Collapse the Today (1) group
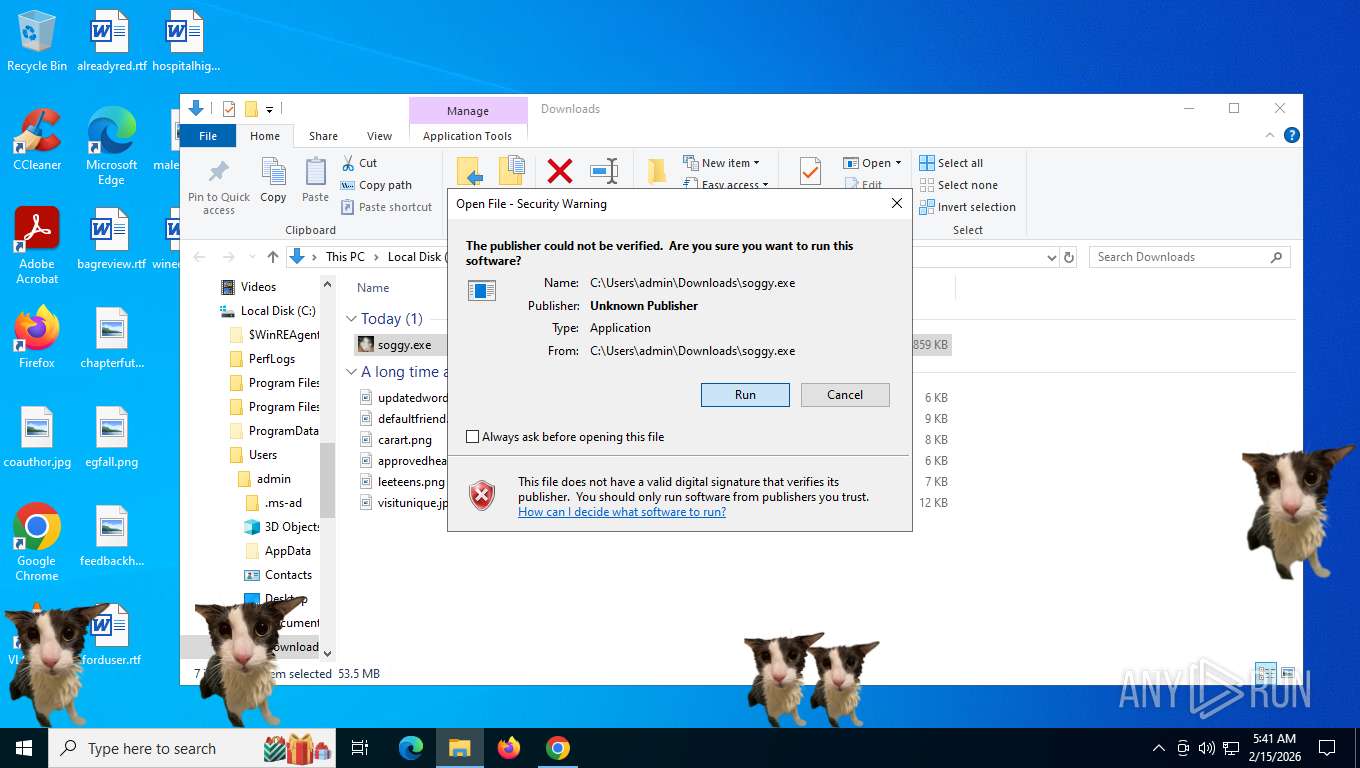The height and width of the screenshot is (768, 1360). (351, 319)
